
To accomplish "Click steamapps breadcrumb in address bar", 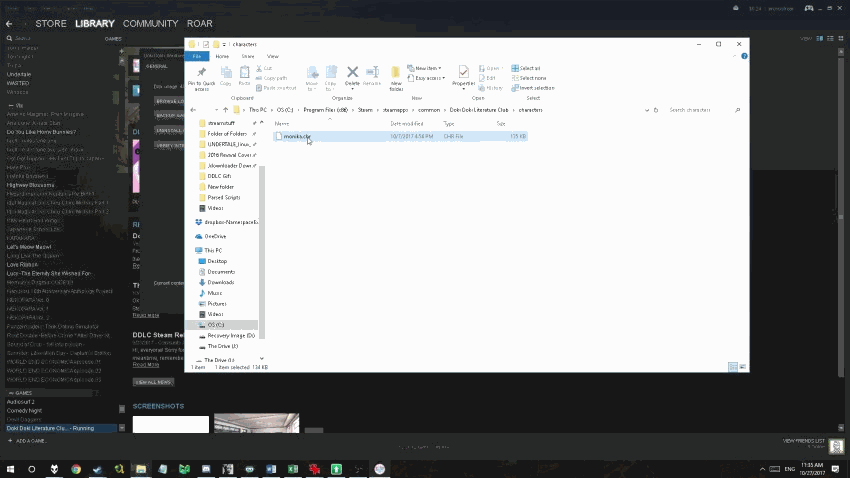I will (395, 110).
